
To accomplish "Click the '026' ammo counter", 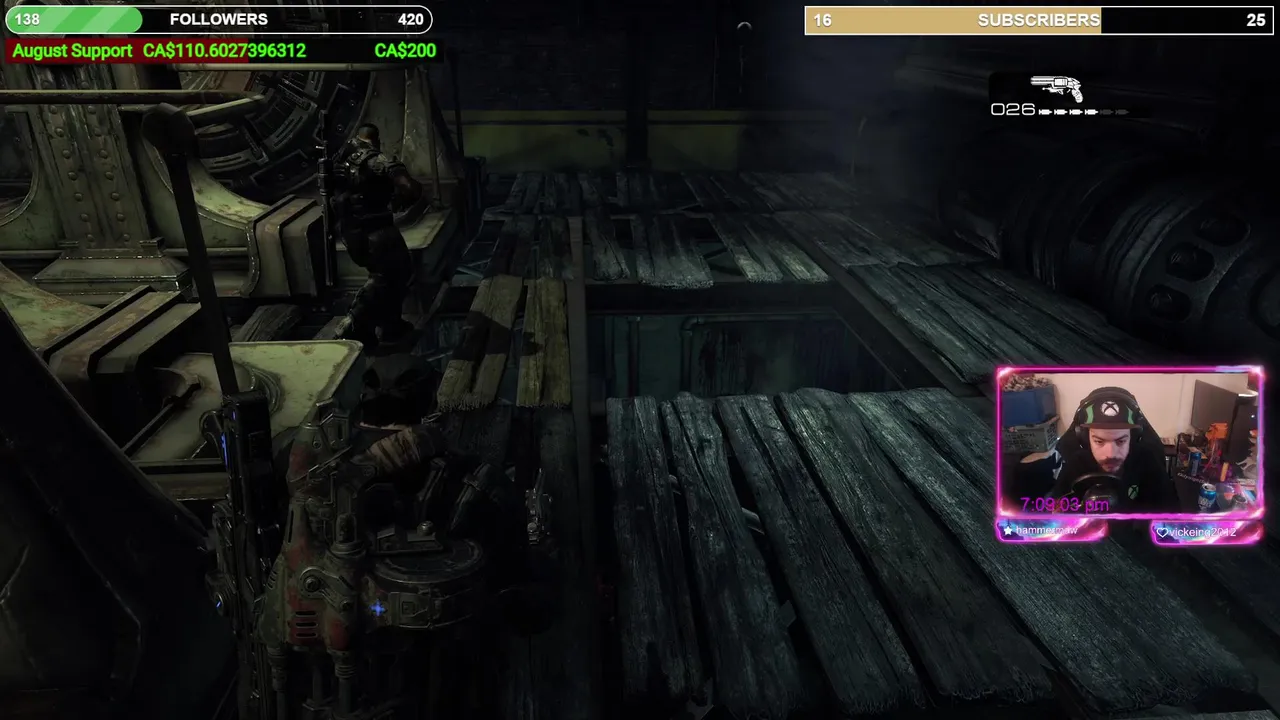I will click(x=1012, y=110).
